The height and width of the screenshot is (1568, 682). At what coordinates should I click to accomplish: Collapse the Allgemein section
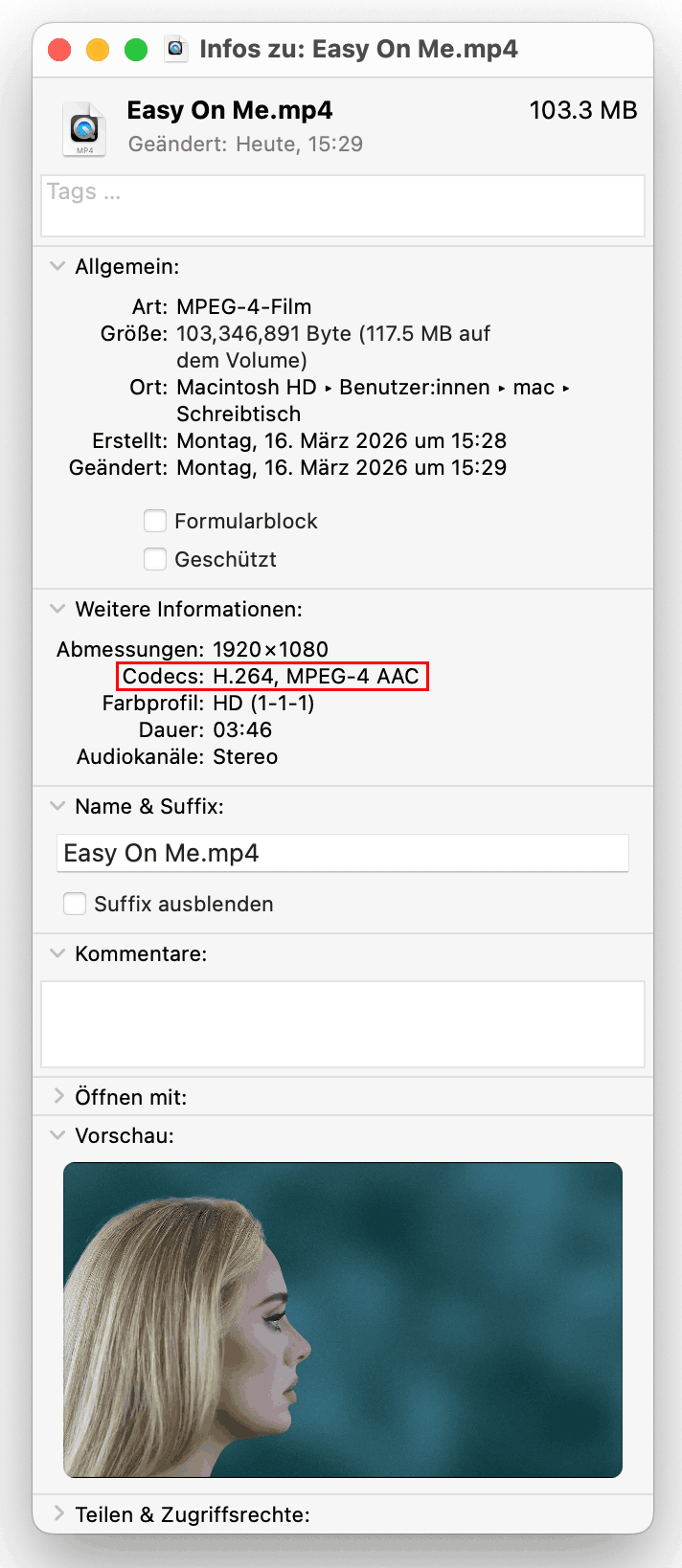pyautogui.click(x=57, y=266)
